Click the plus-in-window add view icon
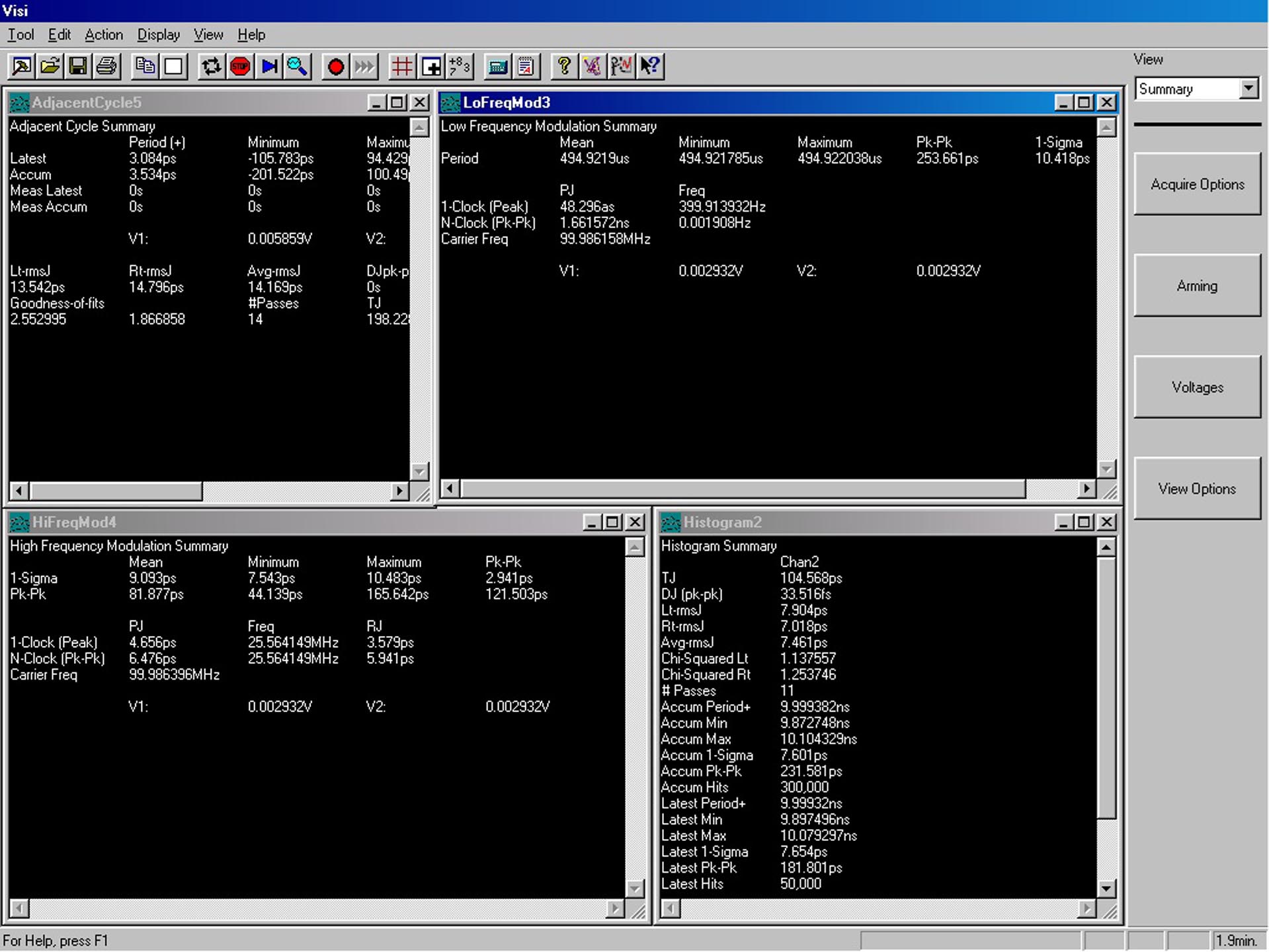 (x=430, y=66)
